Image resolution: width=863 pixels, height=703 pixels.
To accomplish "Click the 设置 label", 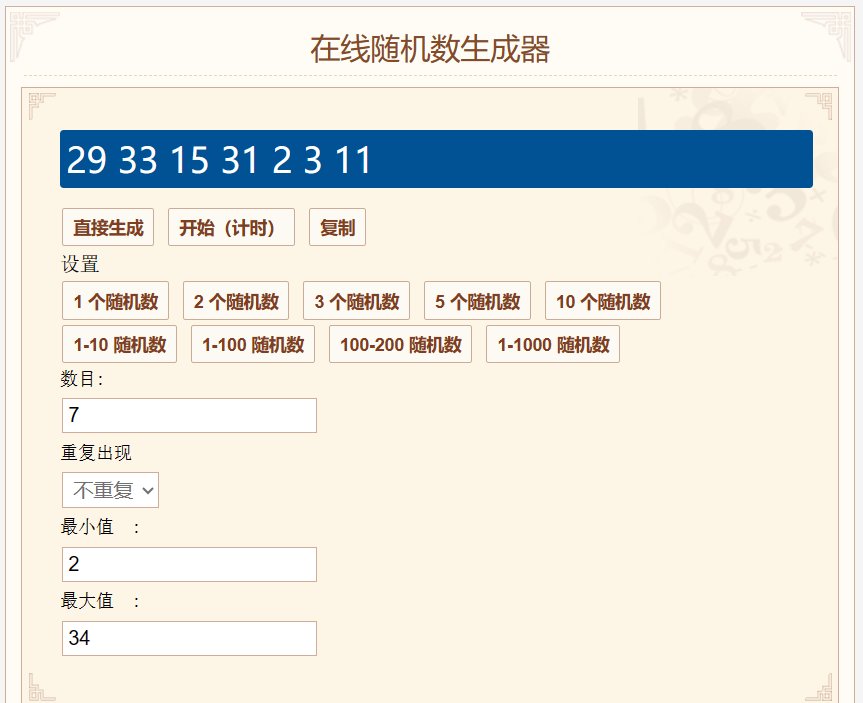I will point(80,264).
